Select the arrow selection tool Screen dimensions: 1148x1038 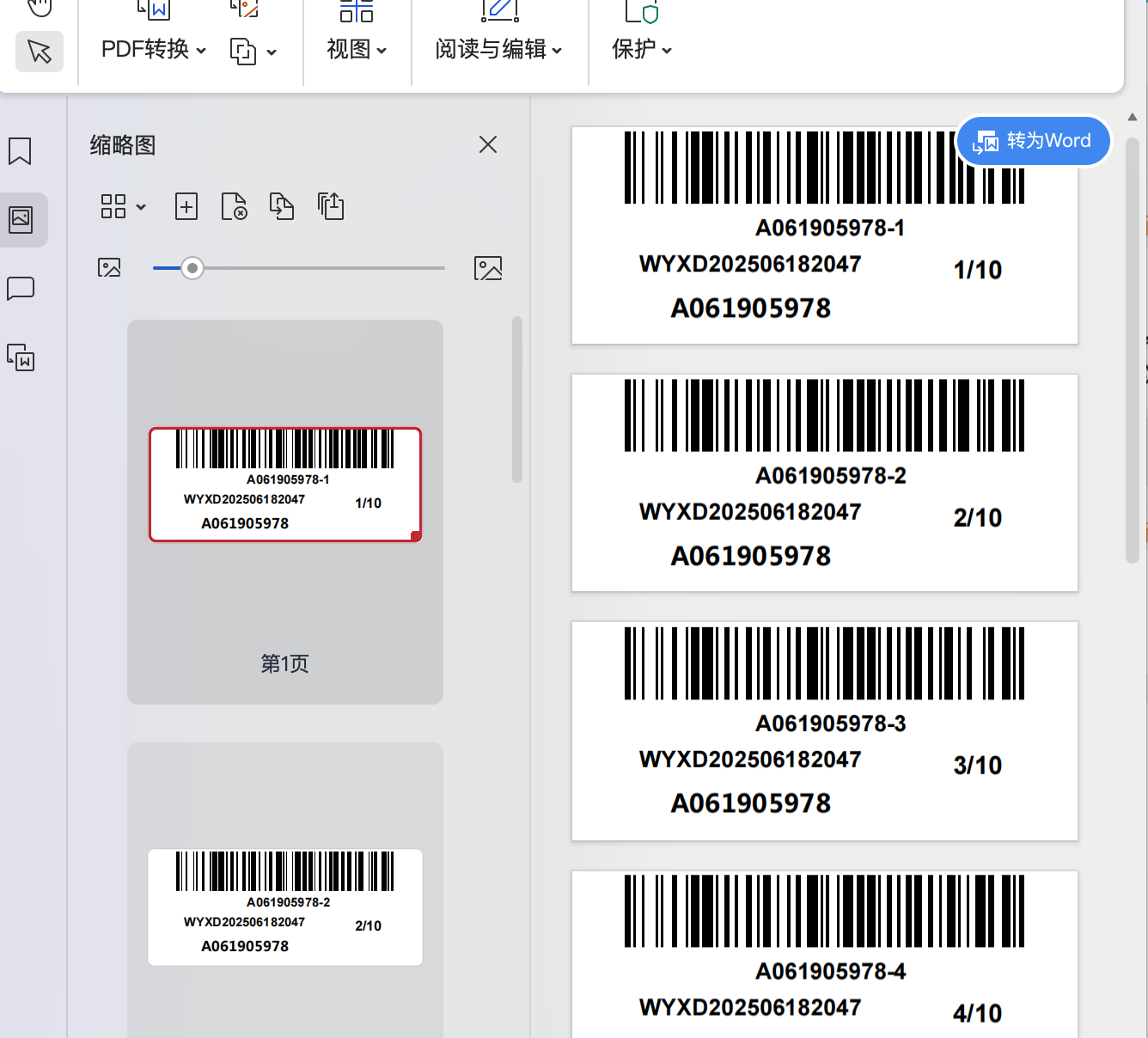(40, 52)
